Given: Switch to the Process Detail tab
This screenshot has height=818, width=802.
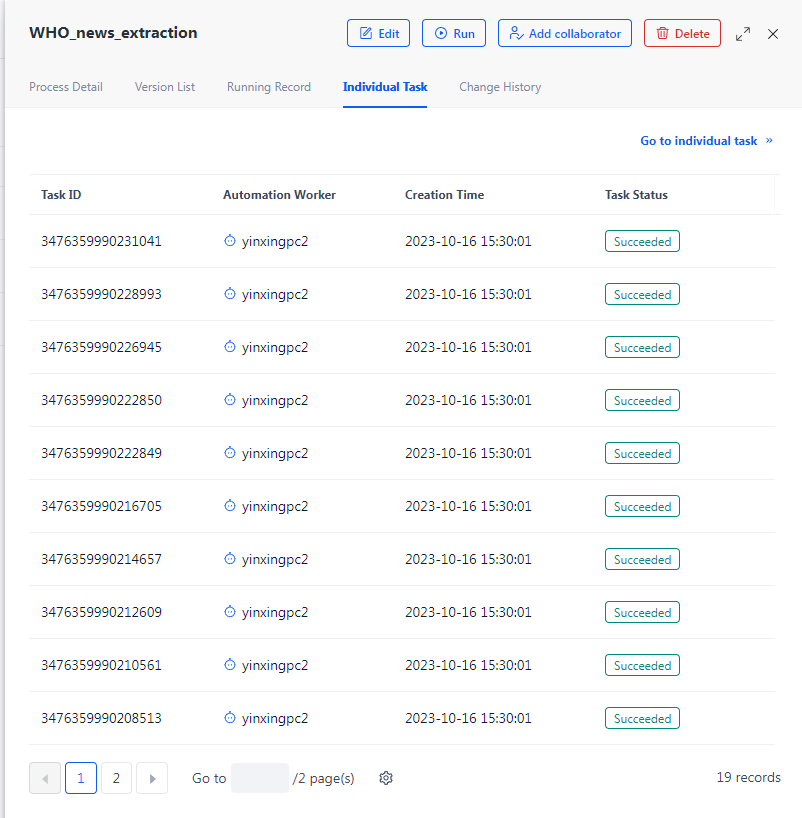Looking at the screenshot, I should 66,87.
